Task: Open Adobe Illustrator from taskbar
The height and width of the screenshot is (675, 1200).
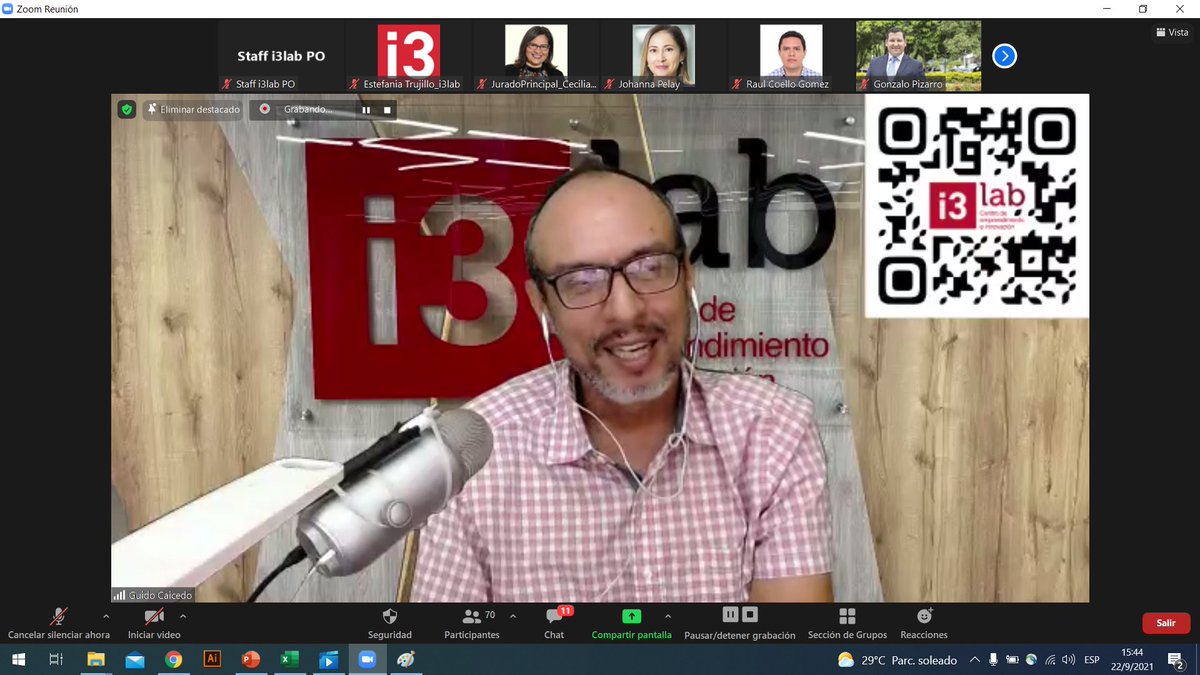Action: pos(212,660)
